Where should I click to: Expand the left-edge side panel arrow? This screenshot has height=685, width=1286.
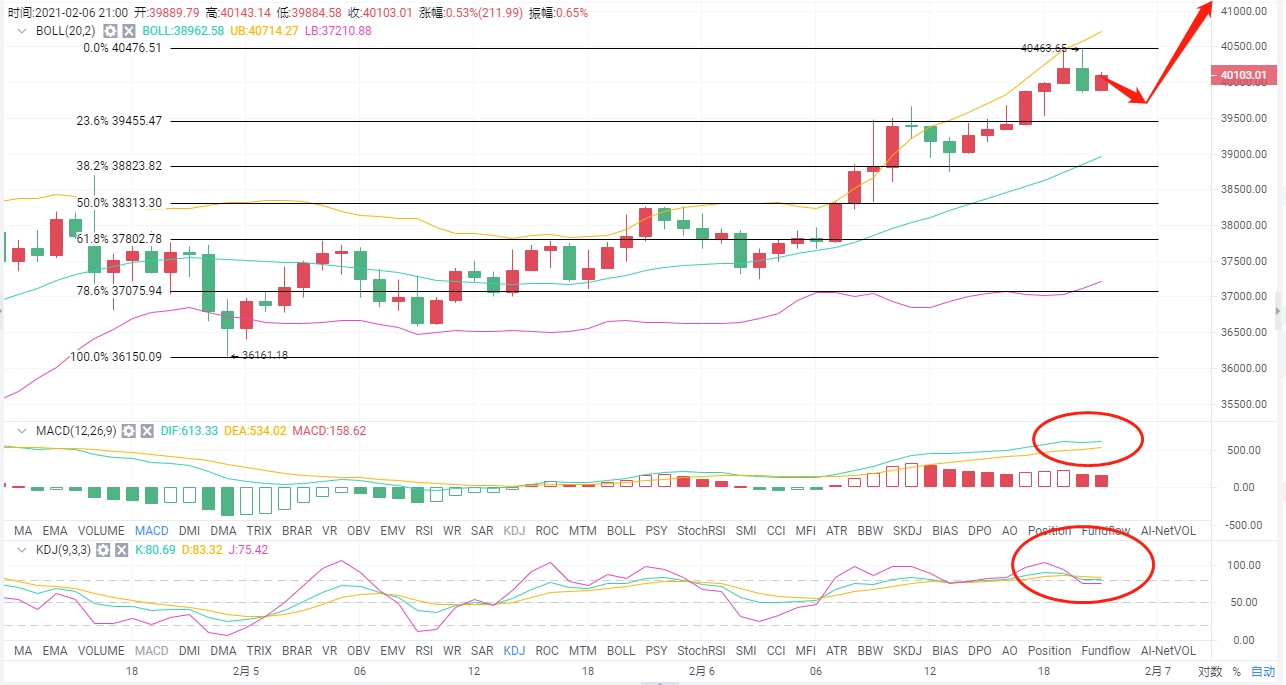[3, 312]
